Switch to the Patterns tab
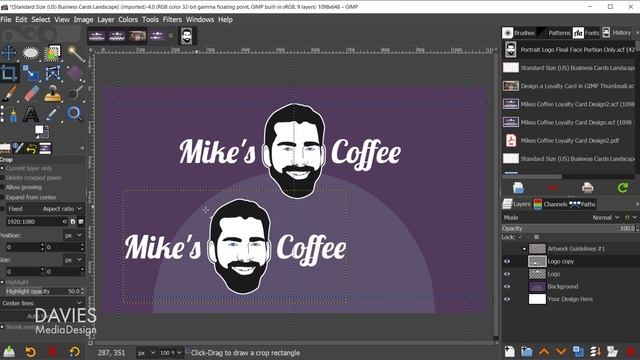Screen dimensions: 640x360 pos(554,33)
